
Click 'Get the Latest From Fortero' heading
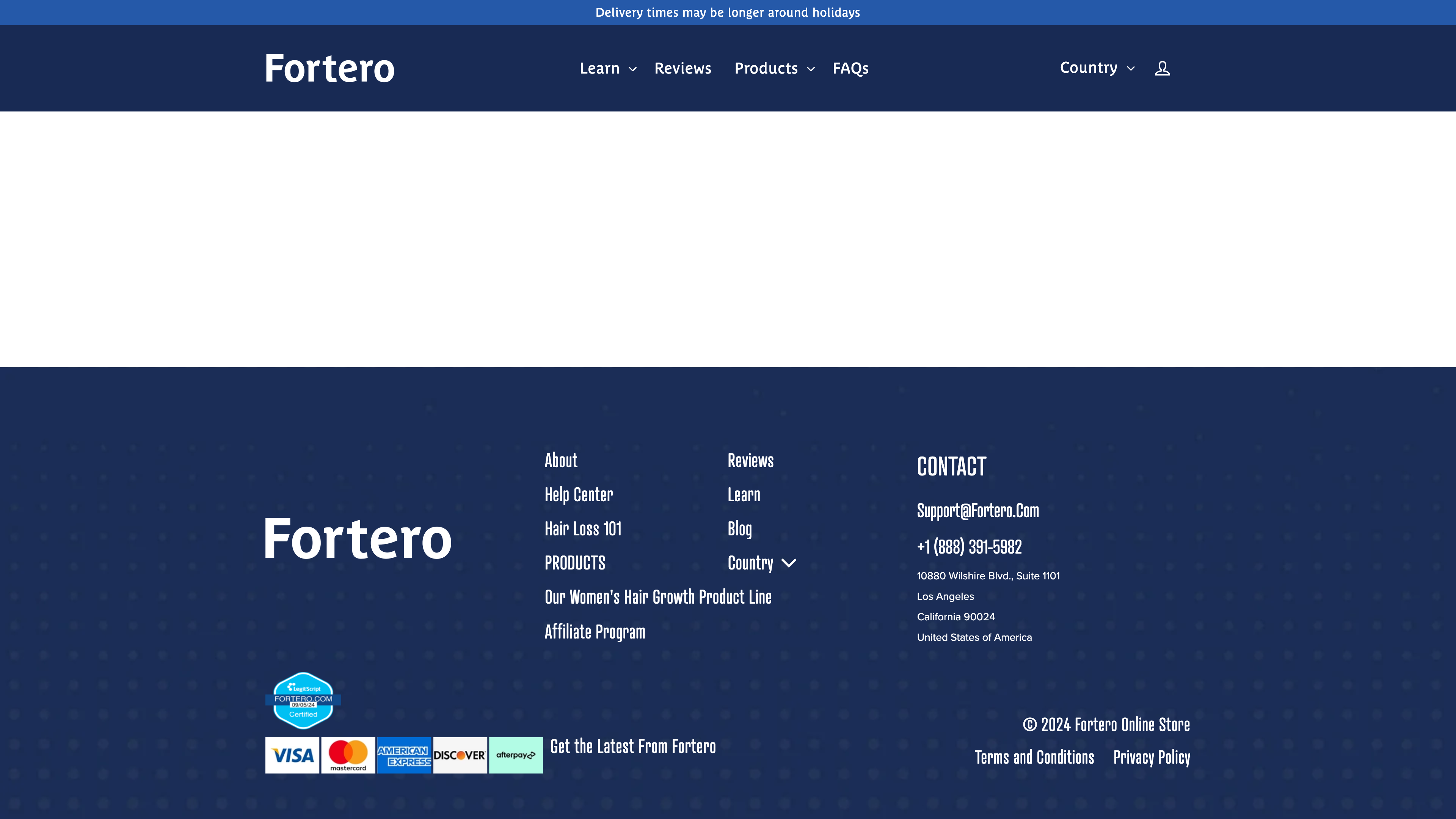[x=632, y=747]
